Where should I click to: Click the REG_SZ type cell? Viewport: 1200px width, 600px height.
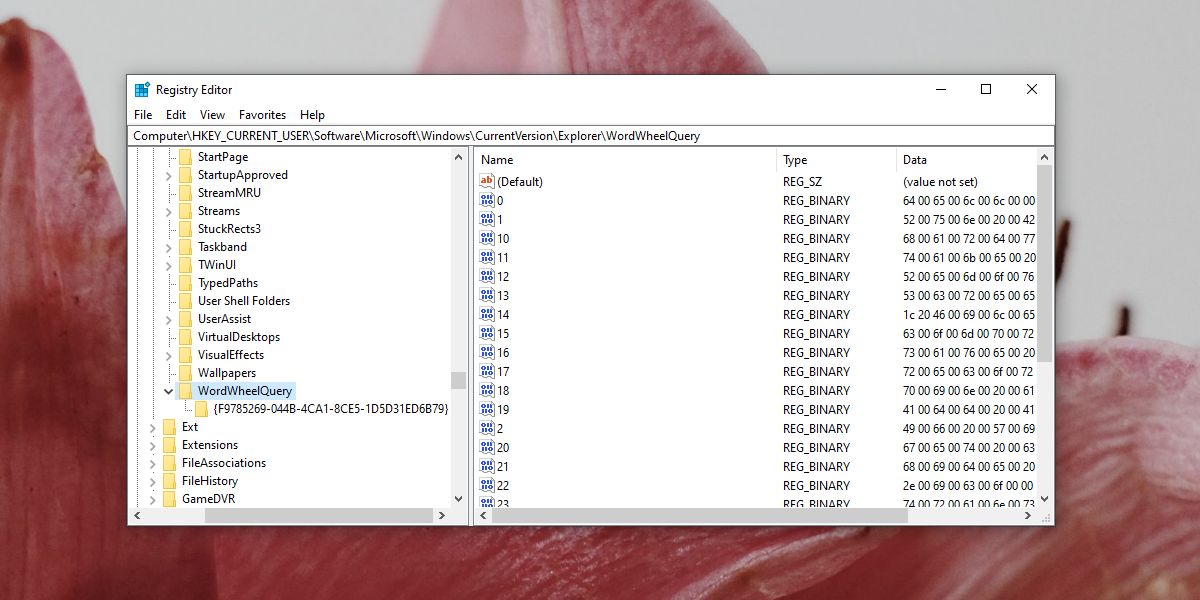click(803, 181)
